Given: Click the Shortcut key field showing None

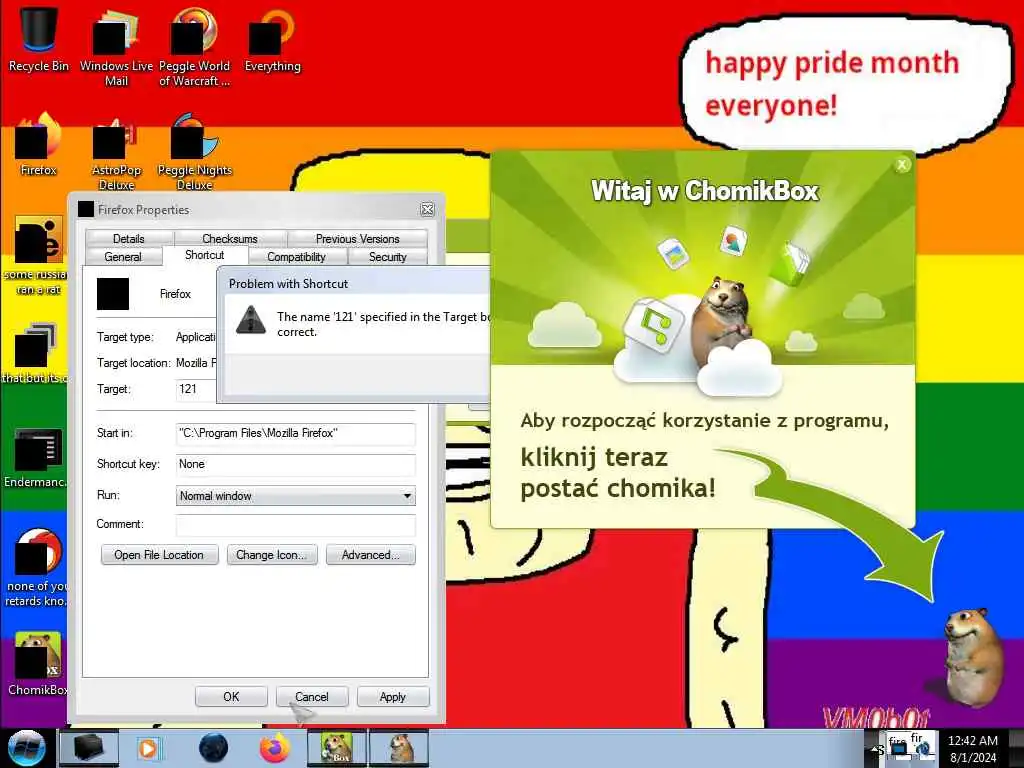Looking at the screenshot, I should (295, 464).
